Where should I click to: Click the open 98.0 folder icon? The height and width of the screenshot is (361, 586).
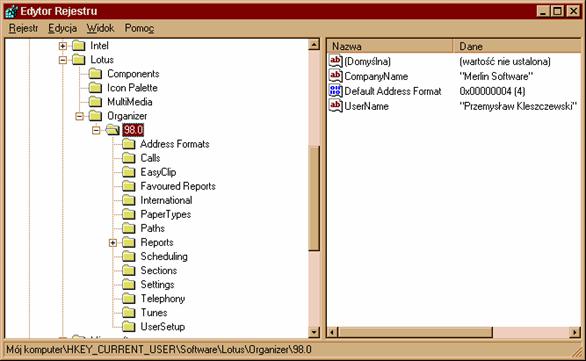[112, 130]
